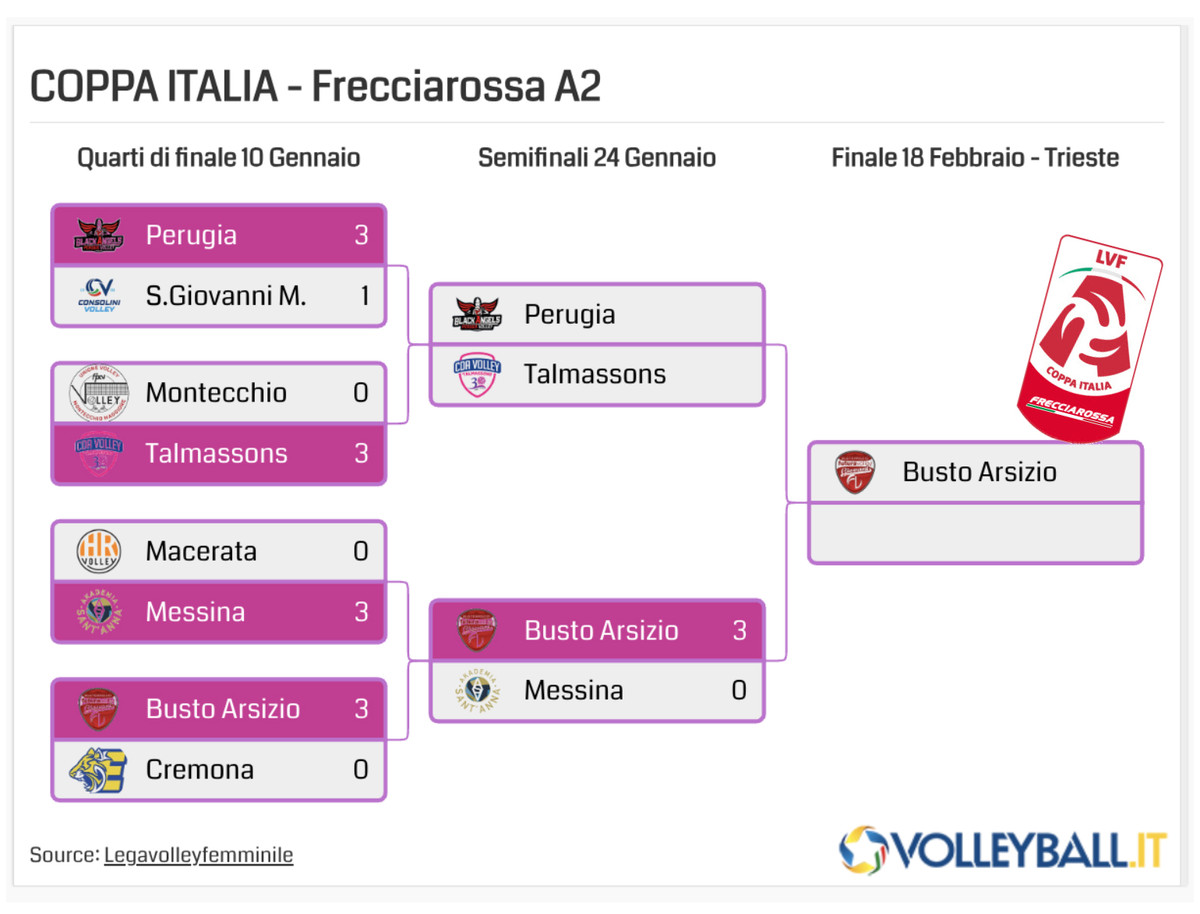Click the Semifinali 24 Gennaio heading

pyautogui.click(x=597, y=158)
